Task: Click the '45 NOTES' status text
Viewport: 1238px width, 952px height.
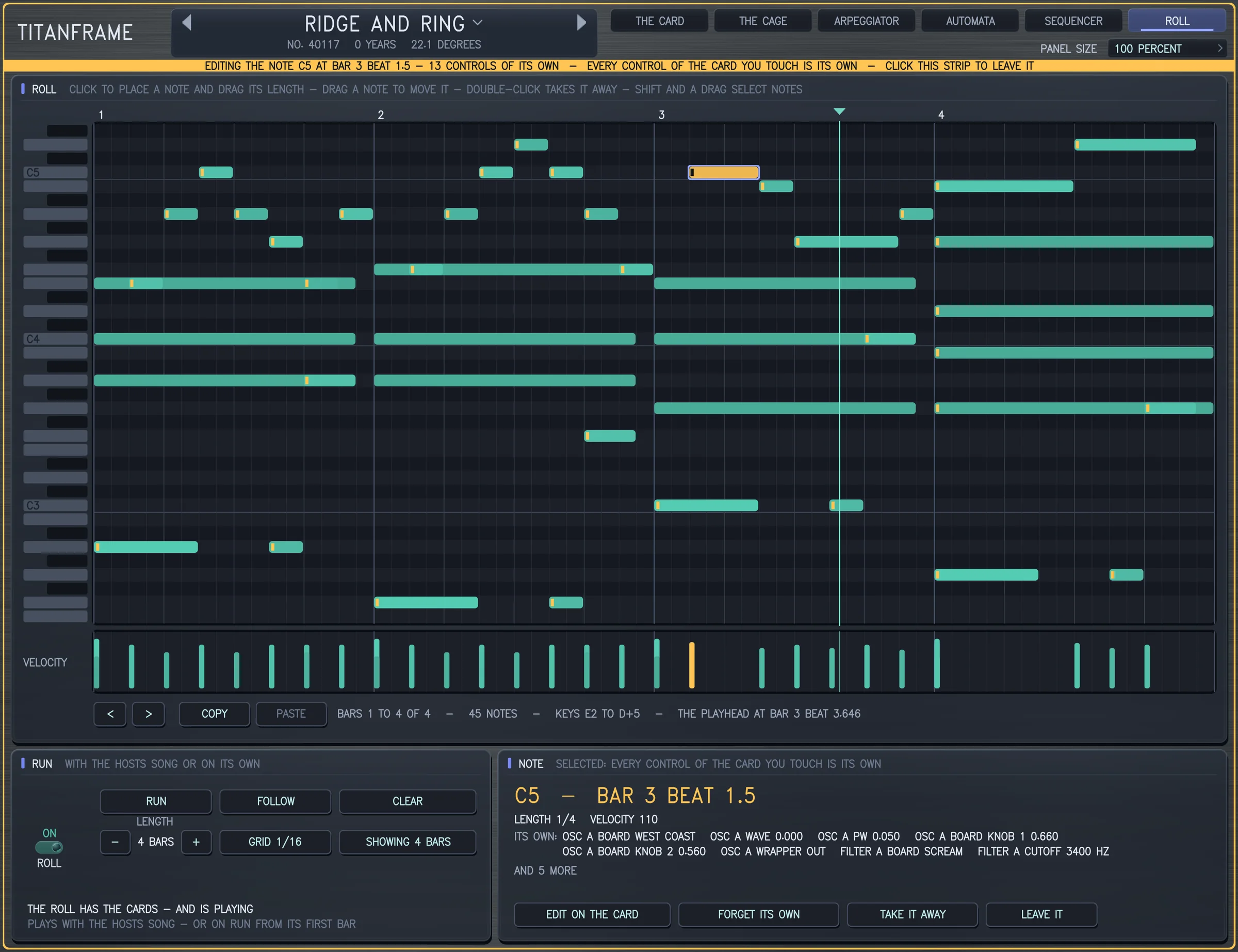Action: pyautogui.click(x=493, y=714)
